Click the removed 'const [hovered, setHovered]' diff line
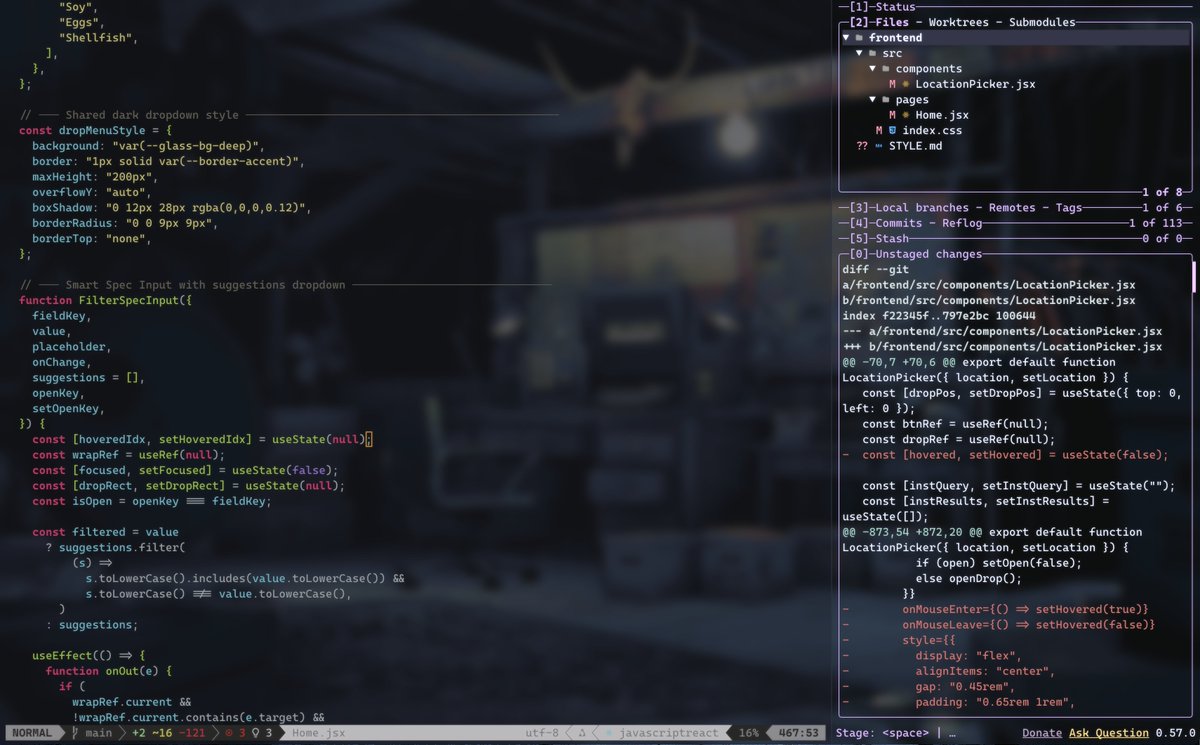 (1005, 455)
